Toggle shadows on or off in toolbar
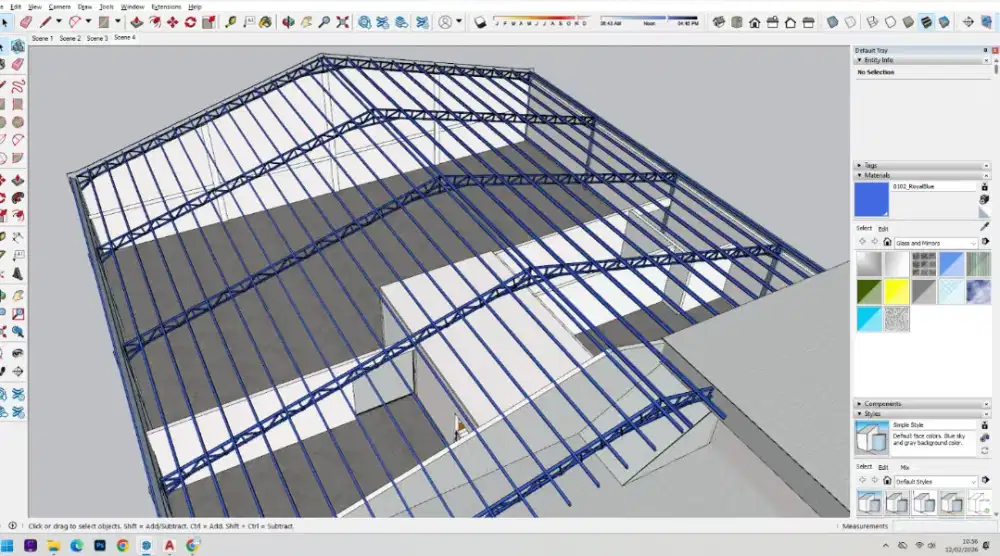This screenshot has height=556, width=1000. 480,21
